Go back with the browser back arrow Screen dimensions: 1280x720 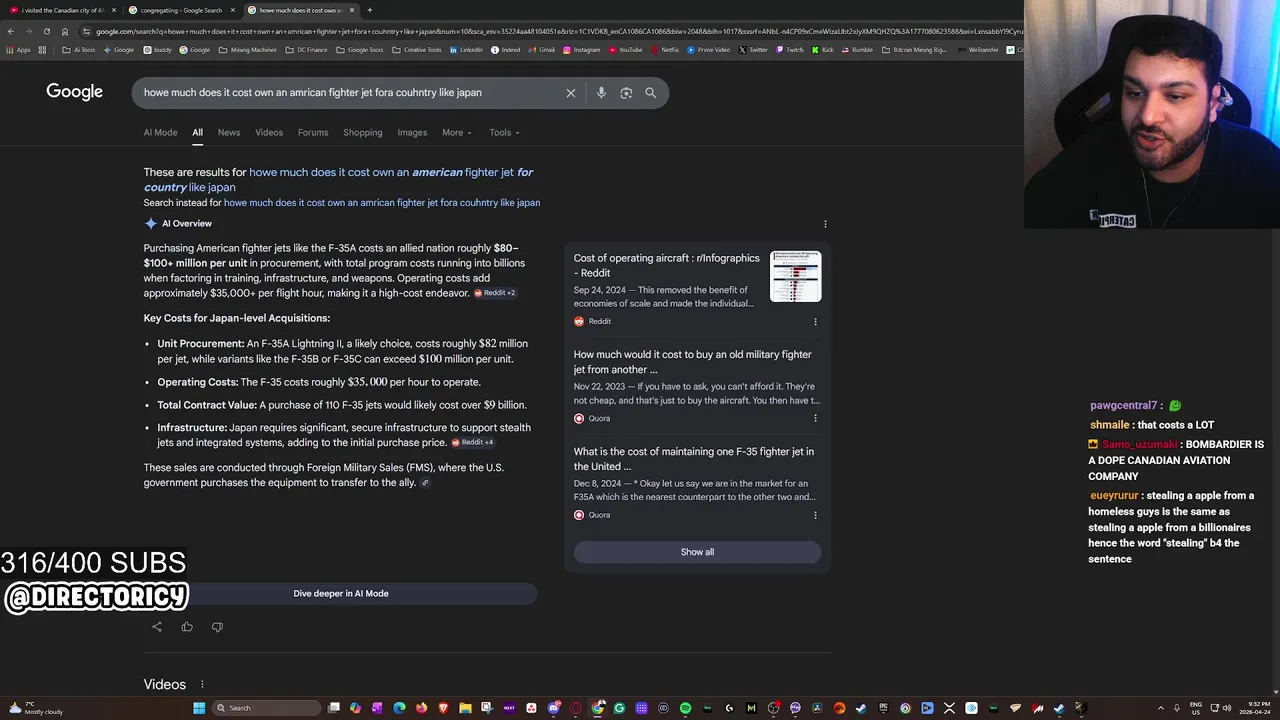(11, 31)
